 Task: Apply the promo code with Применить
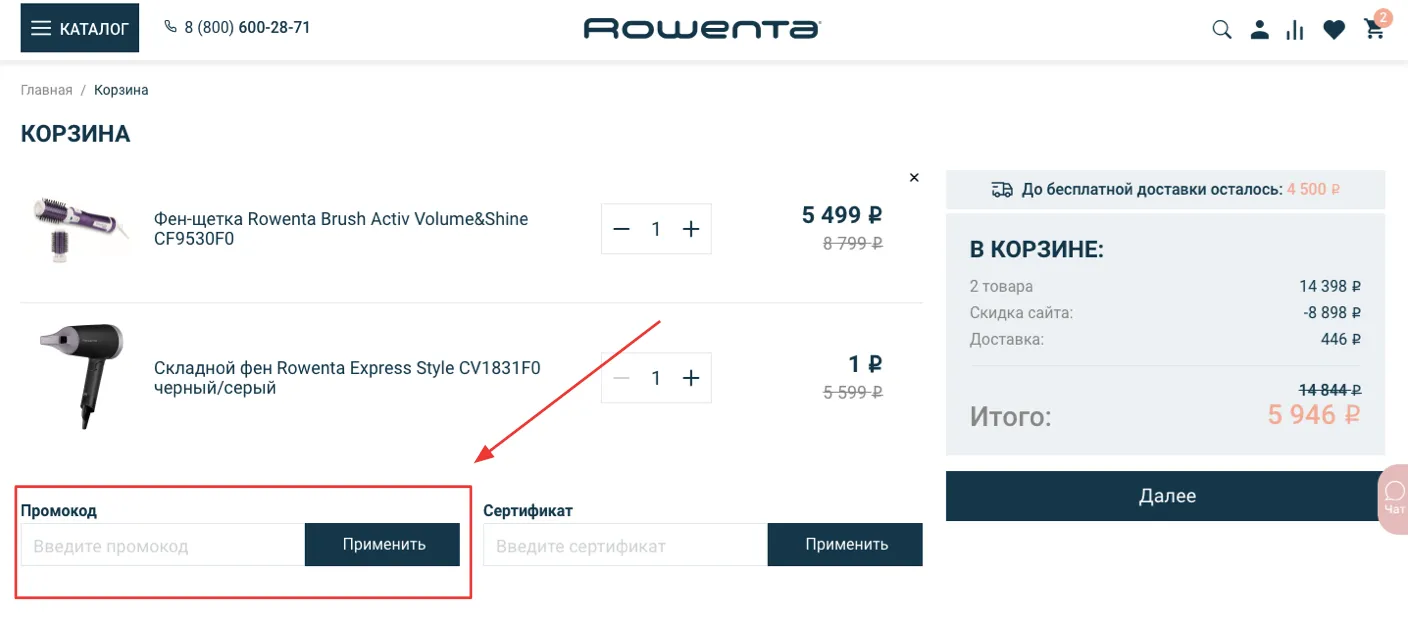(x=383, y=545)
